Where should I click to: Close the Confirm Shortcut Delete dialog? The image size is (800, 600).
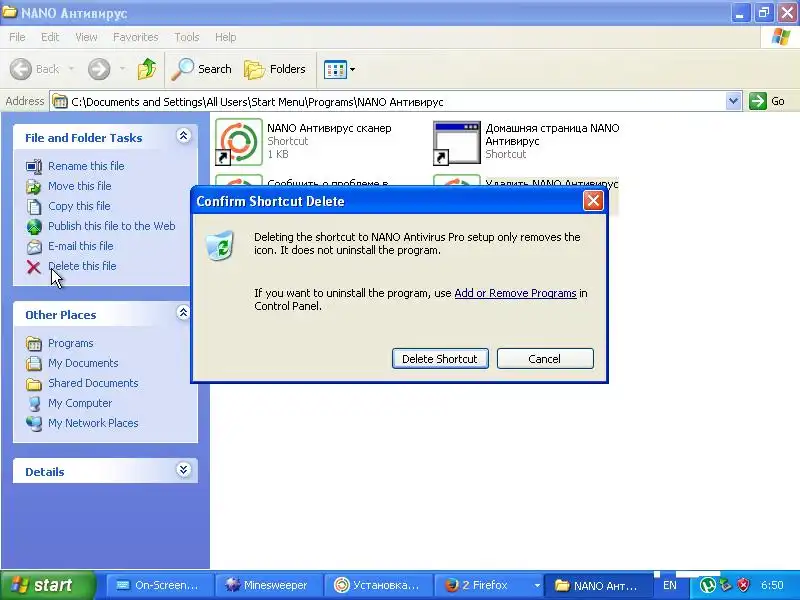(x=593, y=201)
